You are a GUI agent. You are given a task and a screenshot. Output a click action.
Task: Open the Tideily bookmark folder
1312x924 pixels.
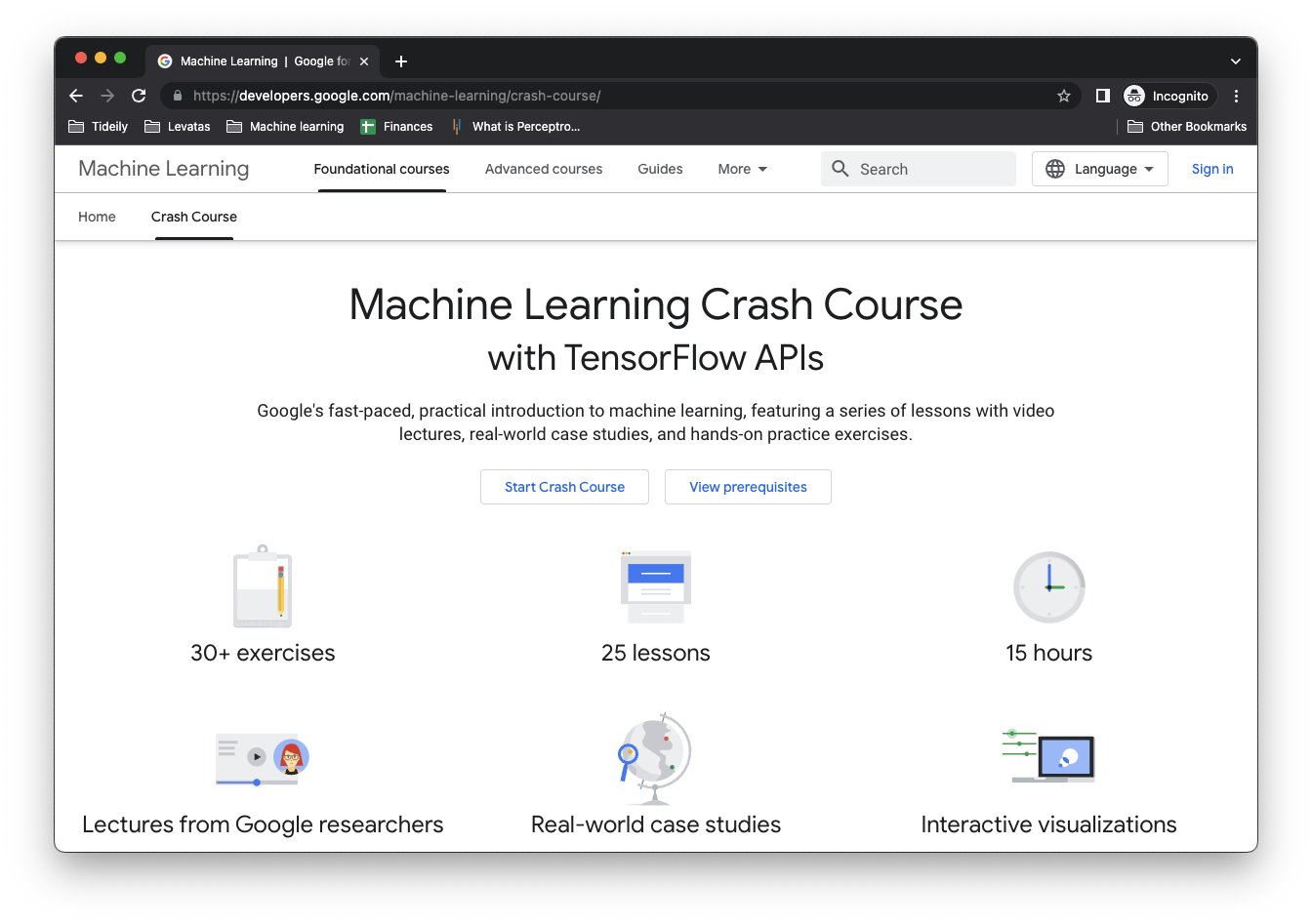click(x=99, y=127)
